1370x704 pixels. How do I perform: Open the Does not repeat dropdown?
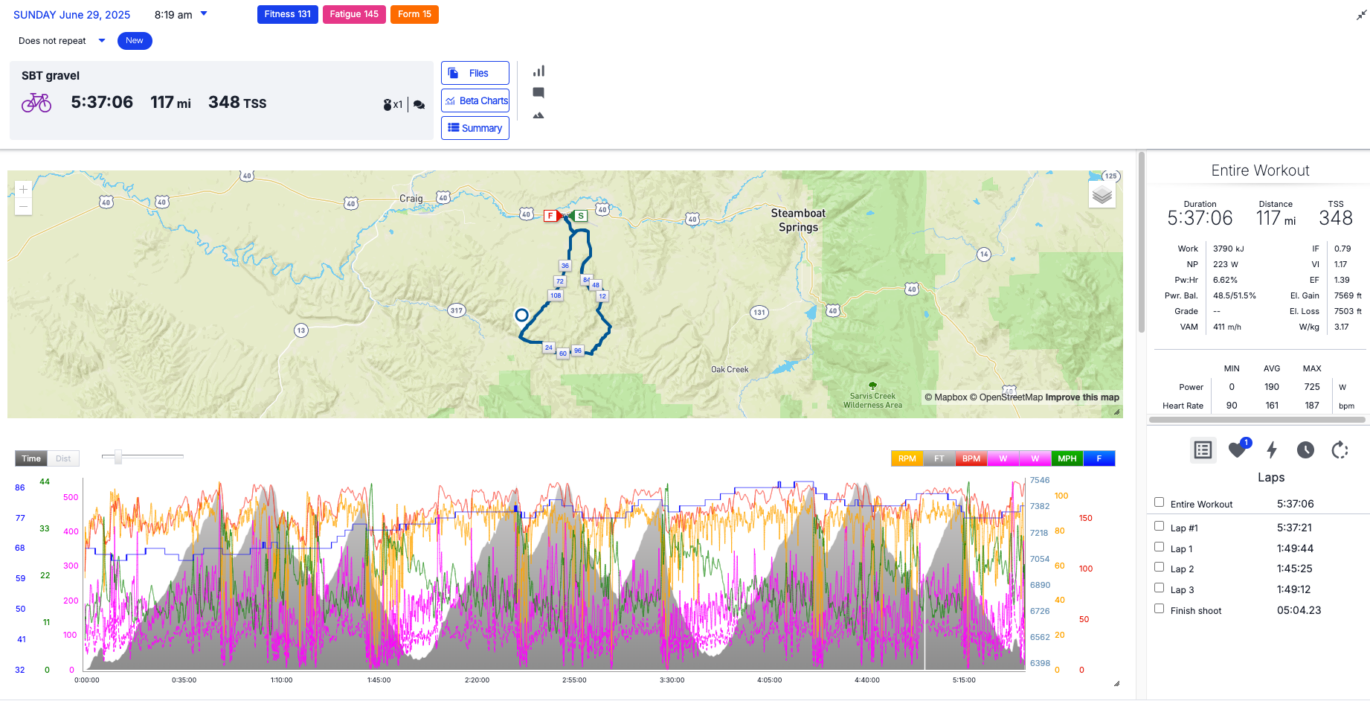(x=58, y=41)
